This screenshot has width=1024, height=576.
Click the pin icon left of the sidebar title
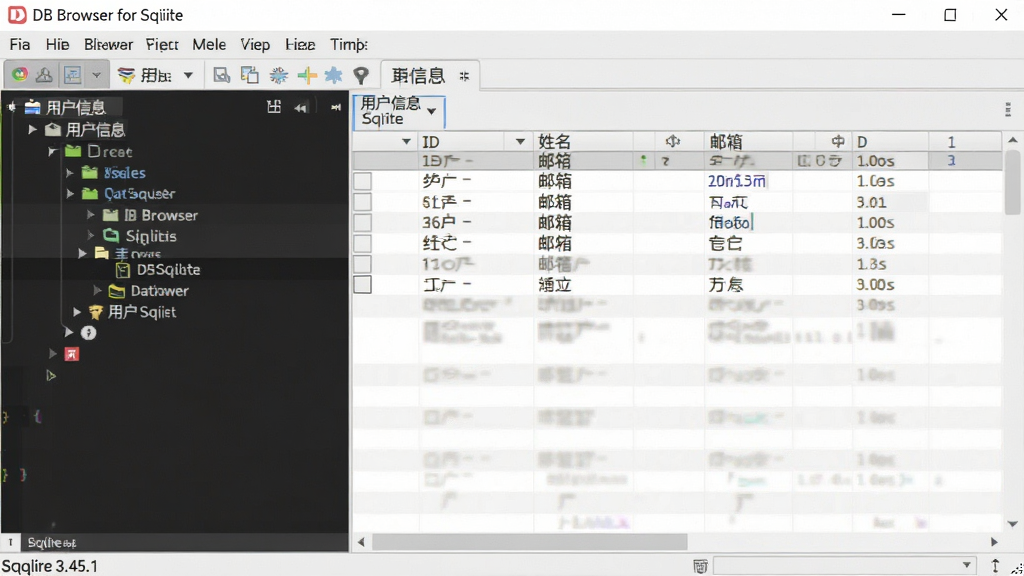tap(12, 106)
